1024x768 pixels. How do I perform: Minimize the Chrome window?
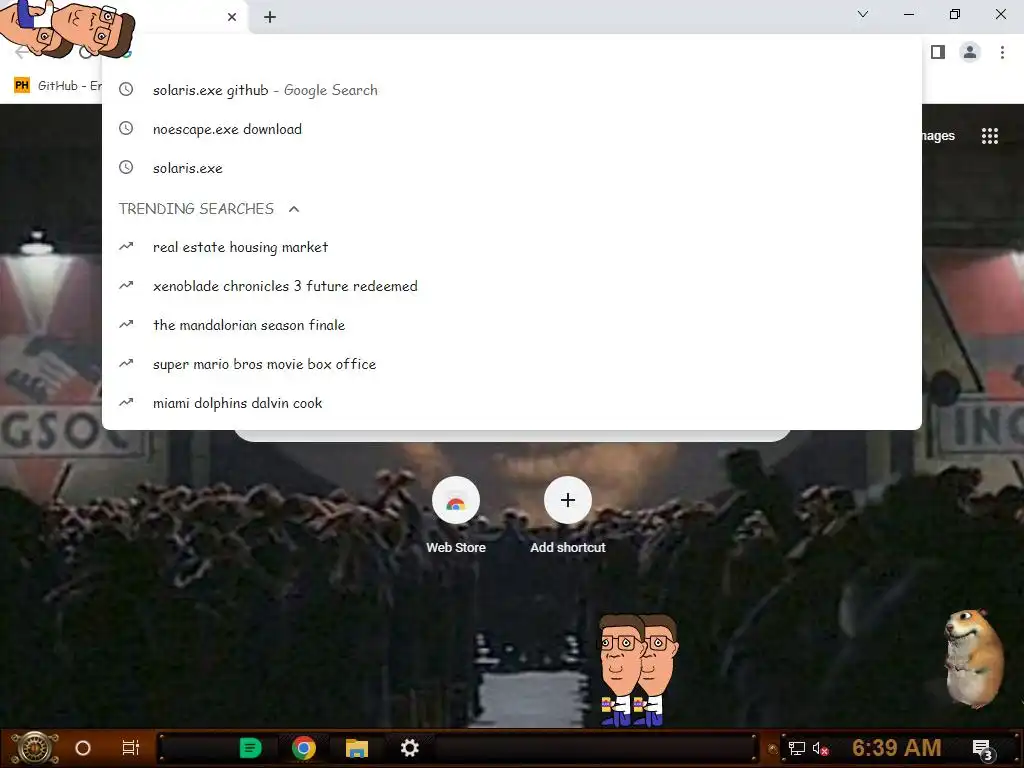click(x=908, y=14)
